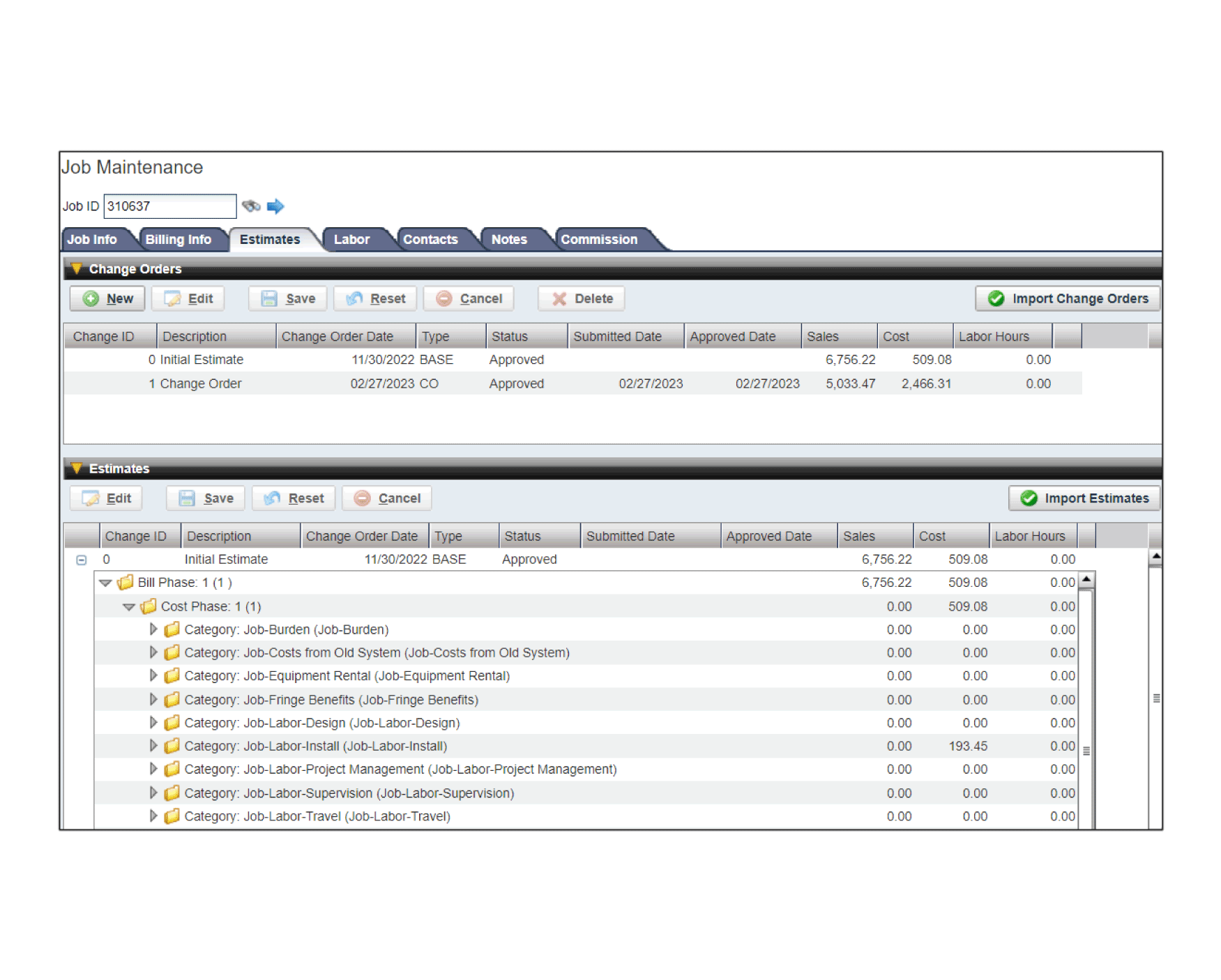Open the Commission tab
This screenshot has height=980, width=1221.
tap(598, 239)
